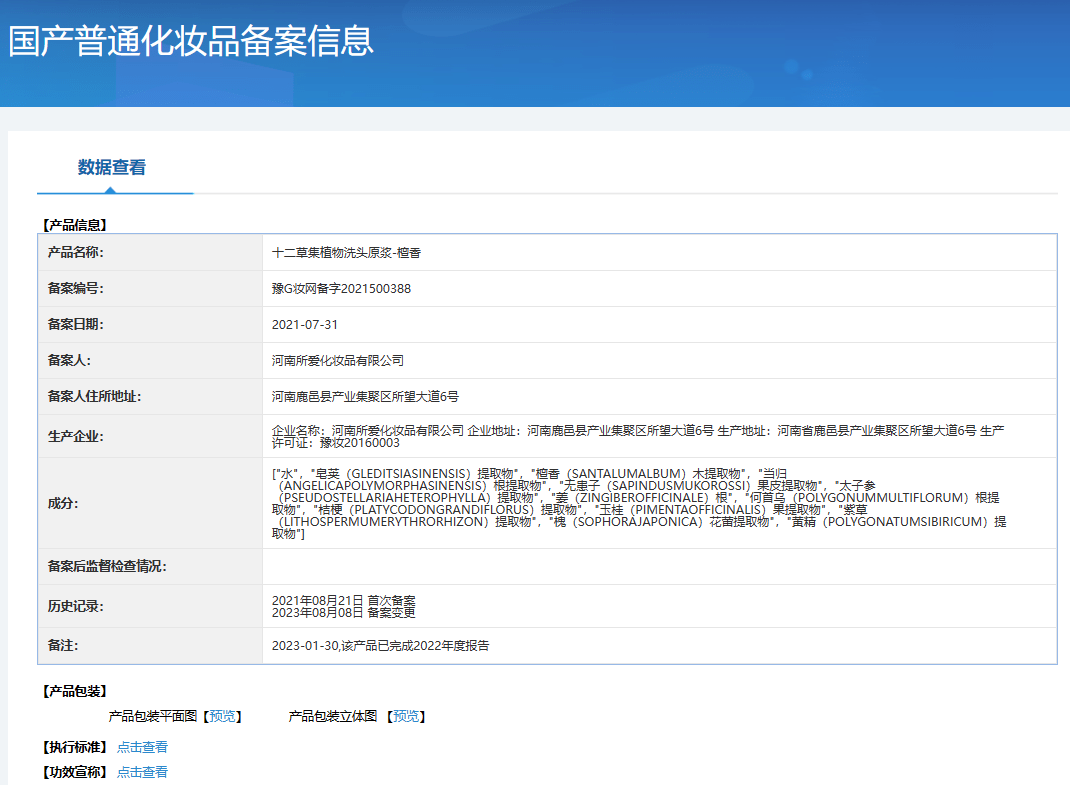Preview the 产品包装立体图 image

406,716
